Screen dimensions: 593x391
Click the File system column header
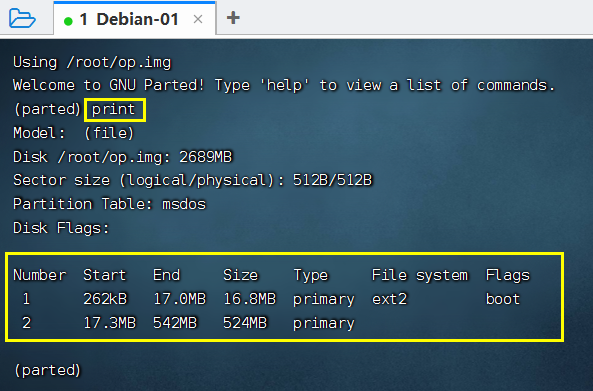420,276
